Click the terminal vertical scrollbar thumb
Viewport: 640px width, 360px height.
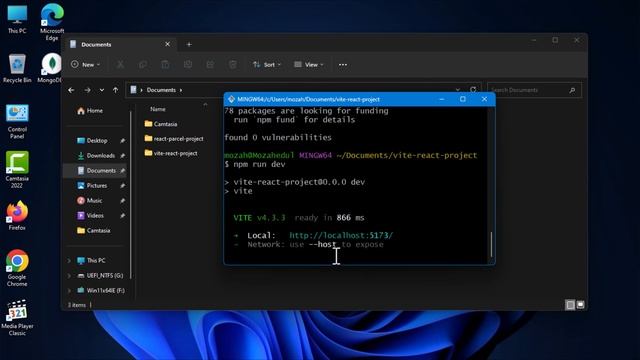(491, 244)
